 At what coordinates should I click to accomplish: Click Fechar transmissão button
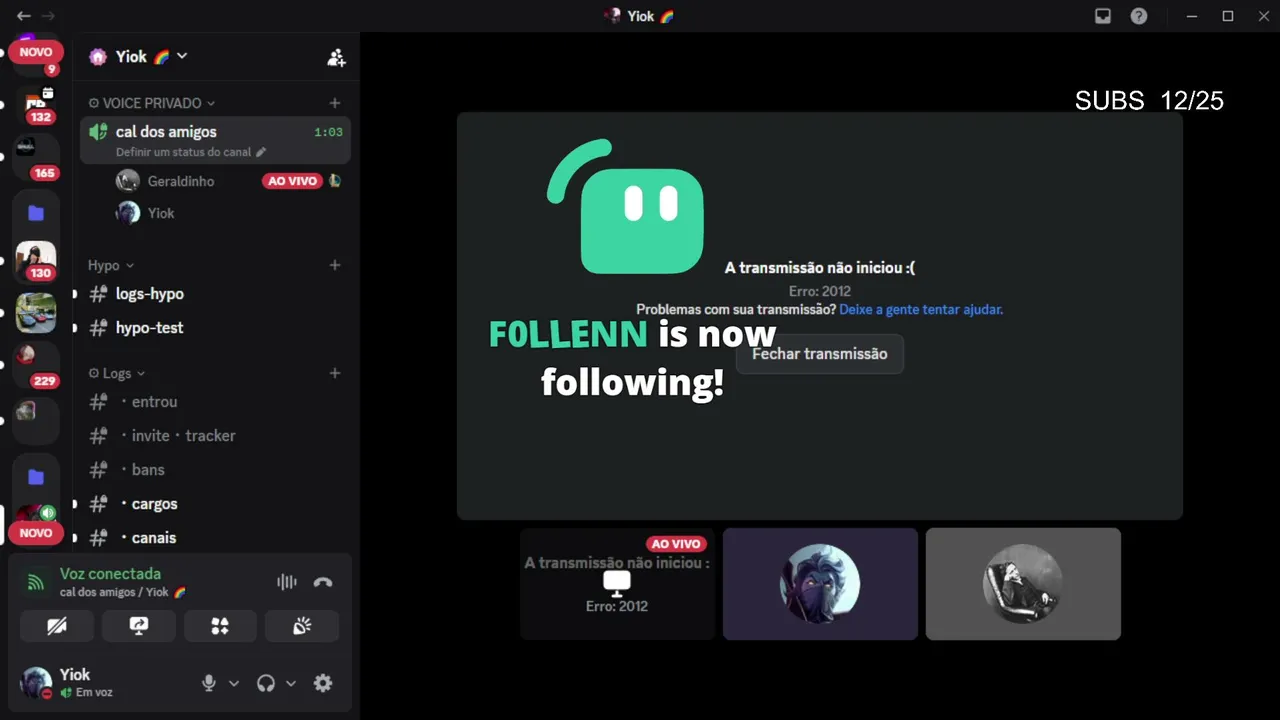(x=820, y=354)
